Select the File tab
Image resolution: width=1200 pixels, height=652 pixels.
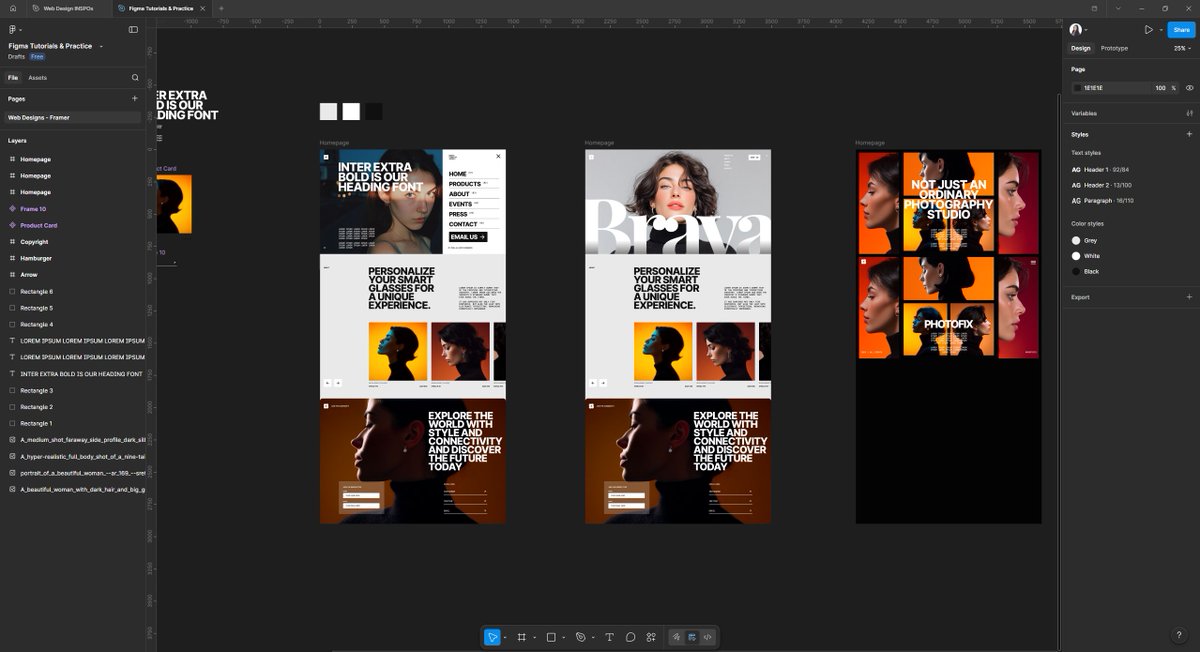pos(13,77)
